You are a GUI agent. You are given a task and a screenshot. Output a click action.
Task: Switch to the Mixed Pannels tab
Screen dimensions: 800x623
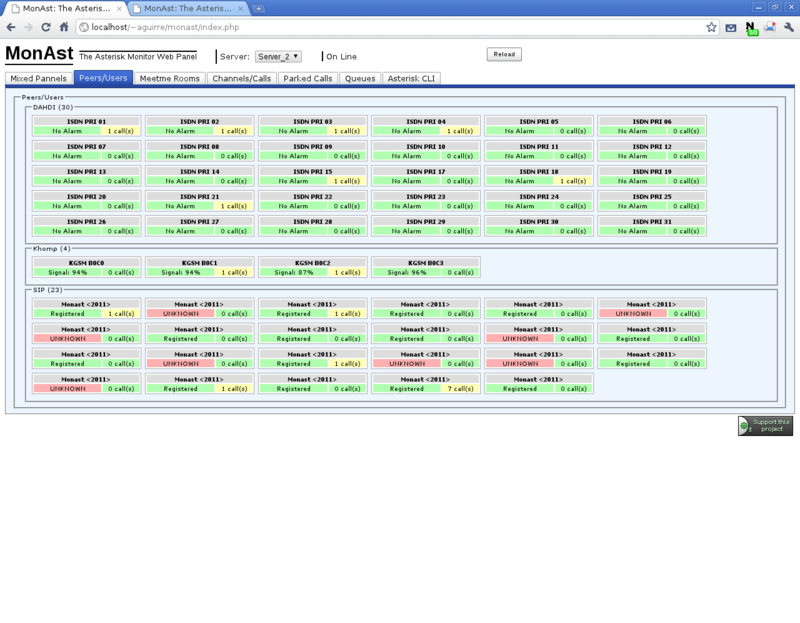tap(39, 78)
